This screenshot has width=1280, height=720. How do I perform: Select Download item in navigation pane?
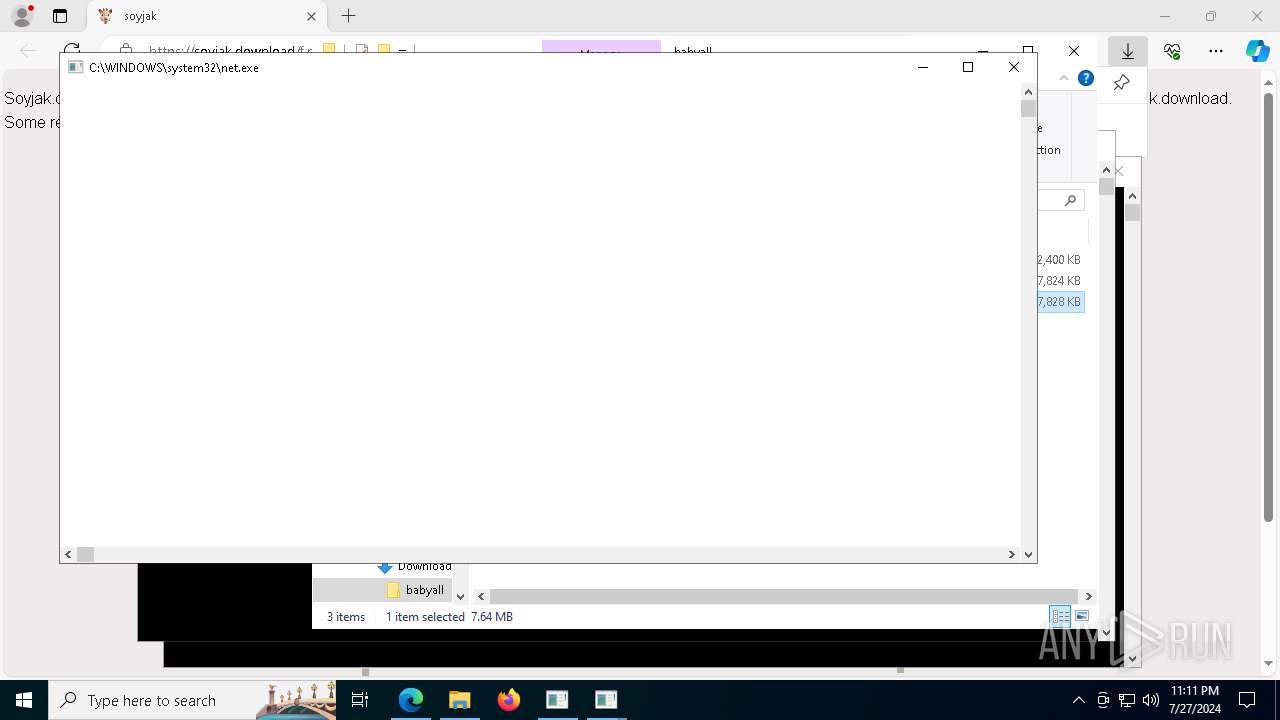pyautogui.click(x=415, y=567)
